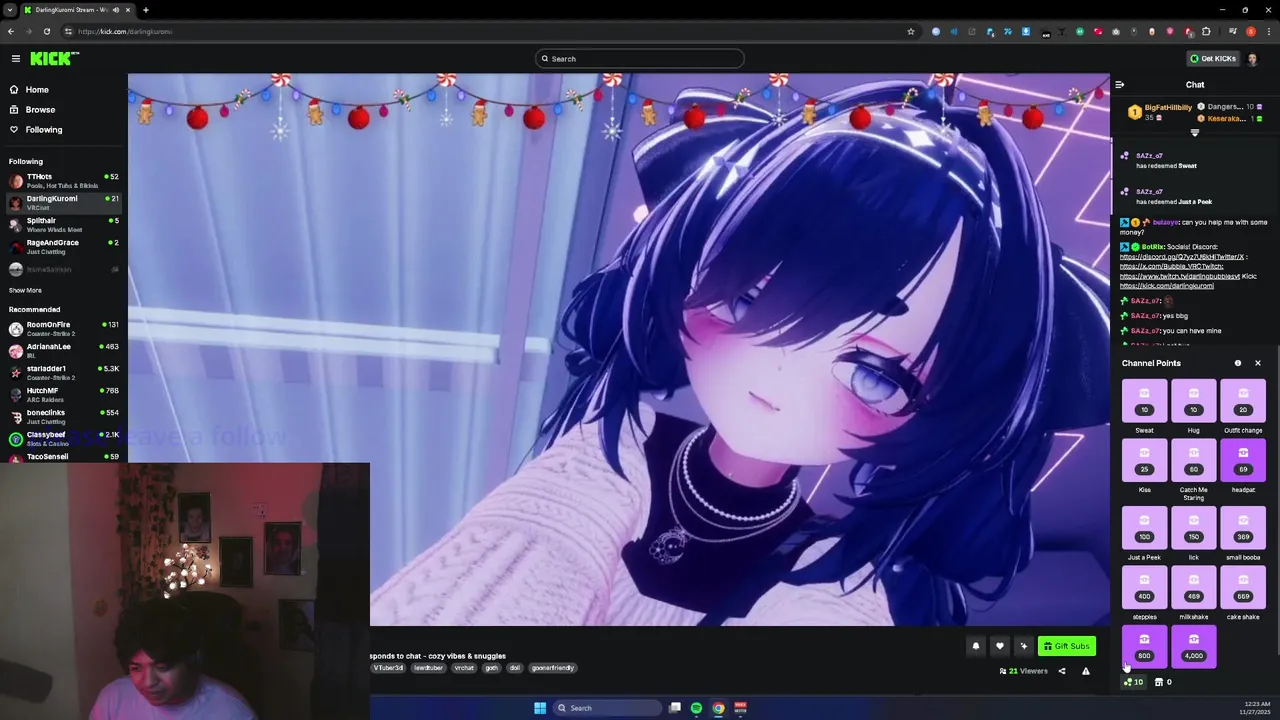Screen dimensions: 1280x720
Task: Redeem the Hug reward
Action: 1193,401
